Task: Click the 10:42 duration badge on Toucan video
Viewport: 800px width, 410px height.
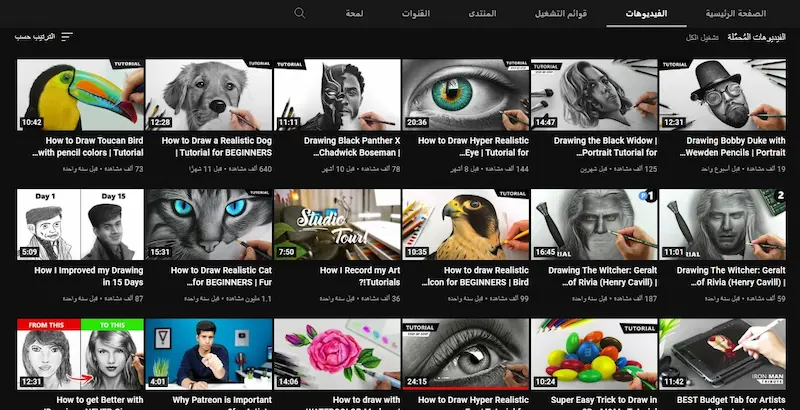Action: pyautogui.click(x=32, y=122)
